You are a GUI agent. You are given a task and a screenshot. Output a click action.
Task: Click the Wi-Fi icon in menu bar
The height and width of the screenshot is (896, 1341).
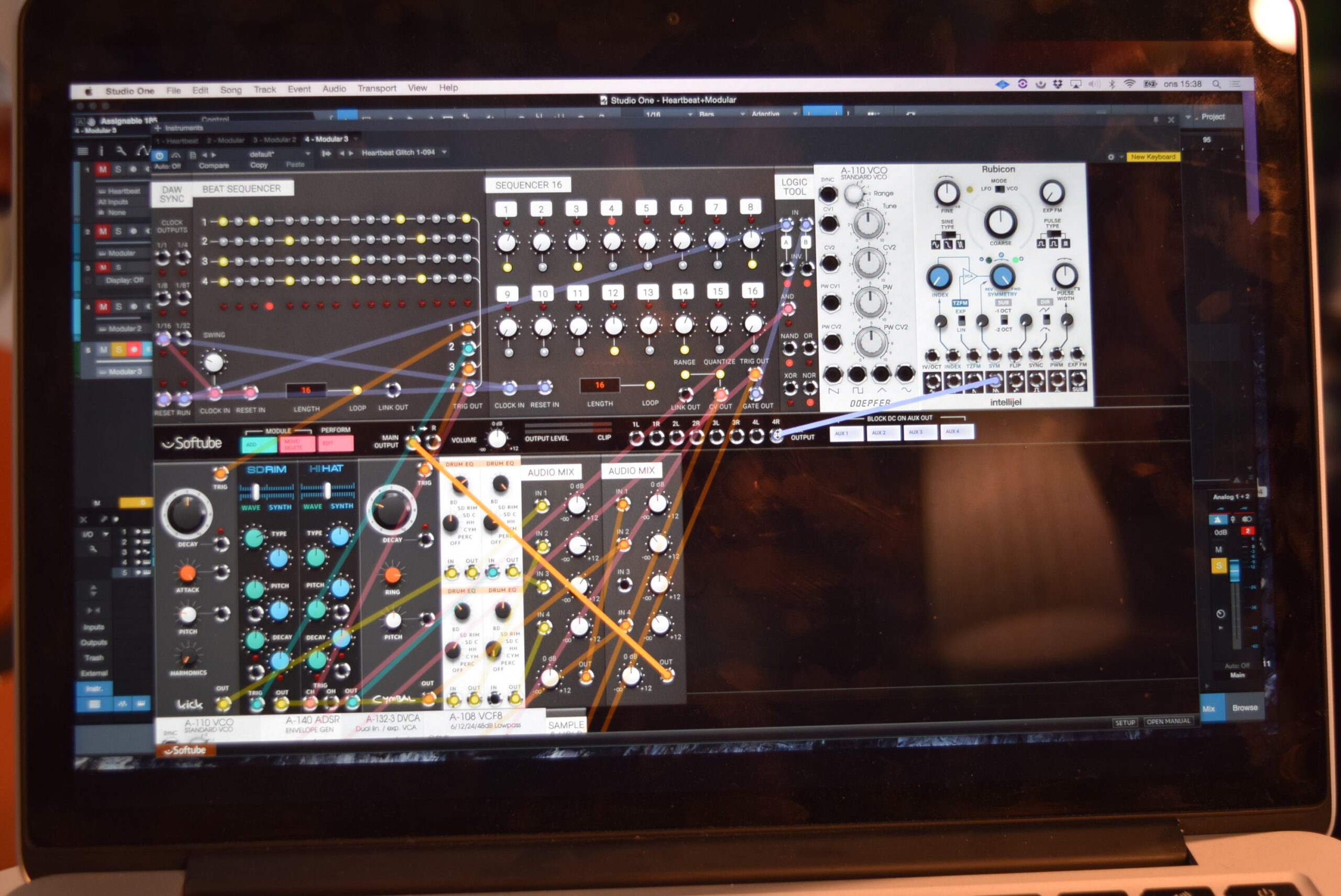pyautogui.click(x=1129, y=84)
